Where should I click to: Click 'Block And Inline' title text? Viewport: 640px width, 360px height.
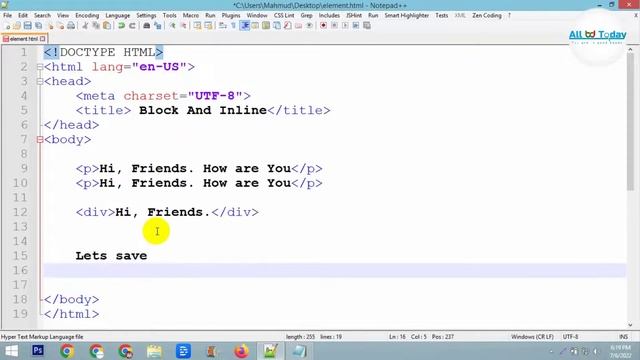tap(203, 111)
